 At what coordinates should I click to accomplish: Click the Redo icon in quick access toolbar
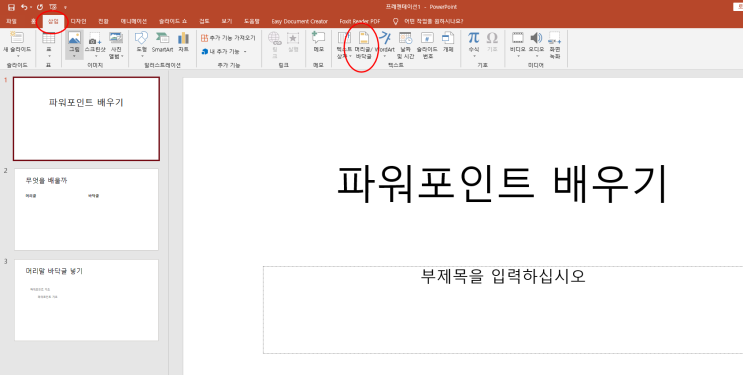coord(40,7)
